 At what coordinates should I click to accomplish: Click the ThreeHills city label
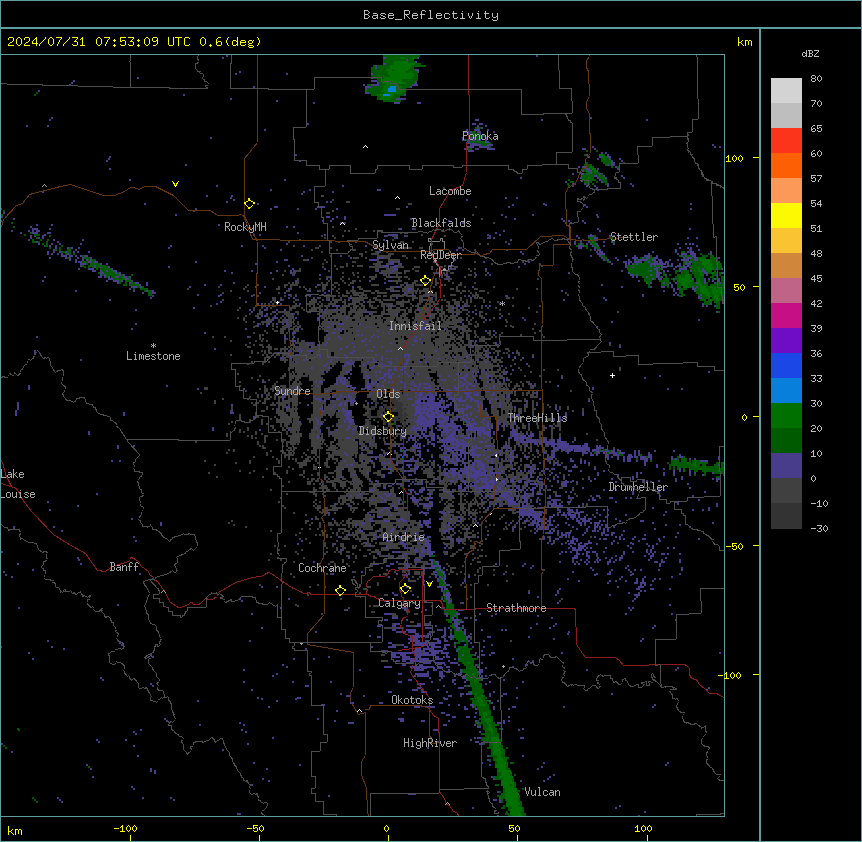pos(537,418)
